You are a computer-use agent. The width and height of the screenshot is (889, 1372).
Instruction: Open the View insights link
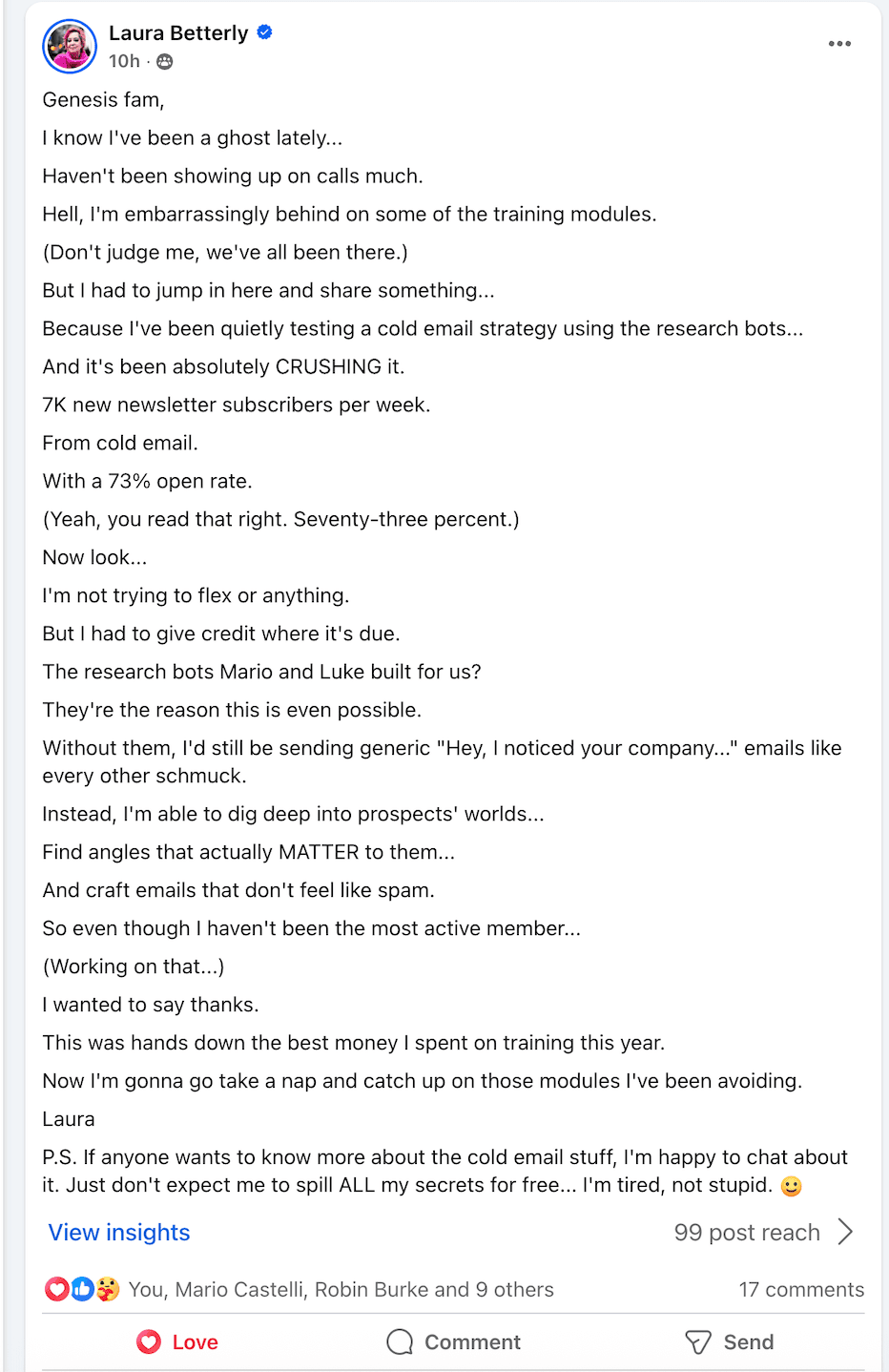pos(119,1233)
